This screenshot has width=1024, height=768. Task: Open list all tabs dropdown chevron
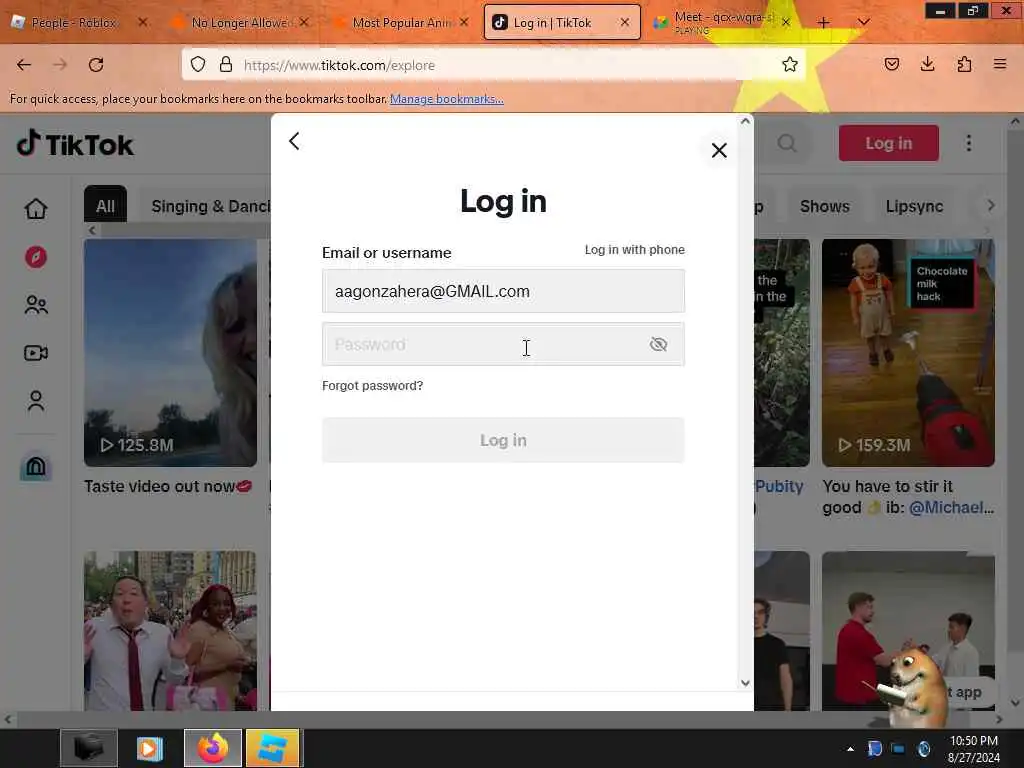click(863, 23)
